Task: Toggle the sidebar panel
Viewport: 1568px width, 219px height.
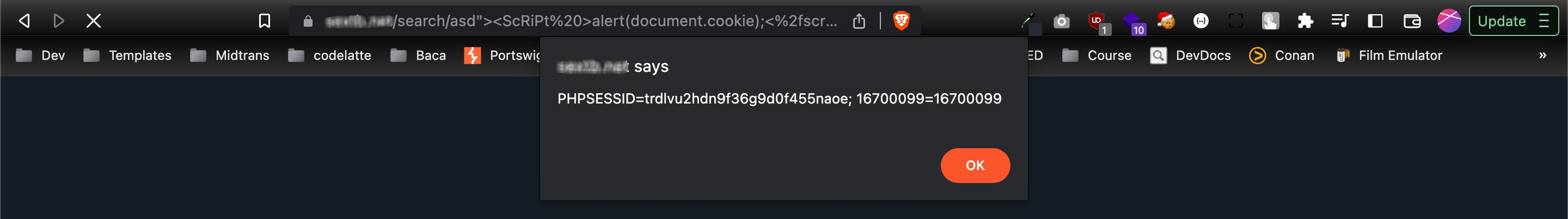Action: [x=1375, y=21]
